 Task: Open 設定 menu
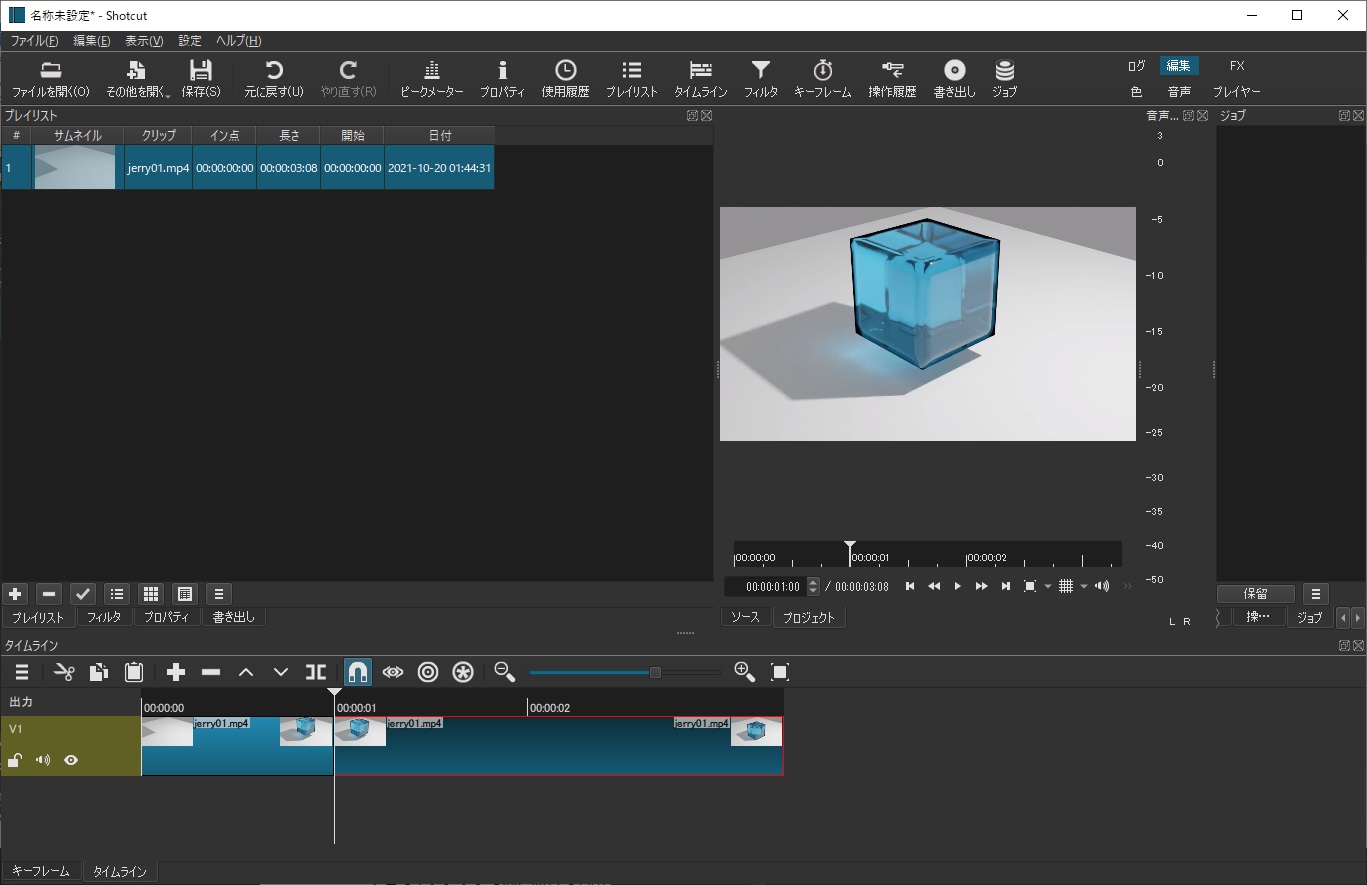(x=190, y=41)
